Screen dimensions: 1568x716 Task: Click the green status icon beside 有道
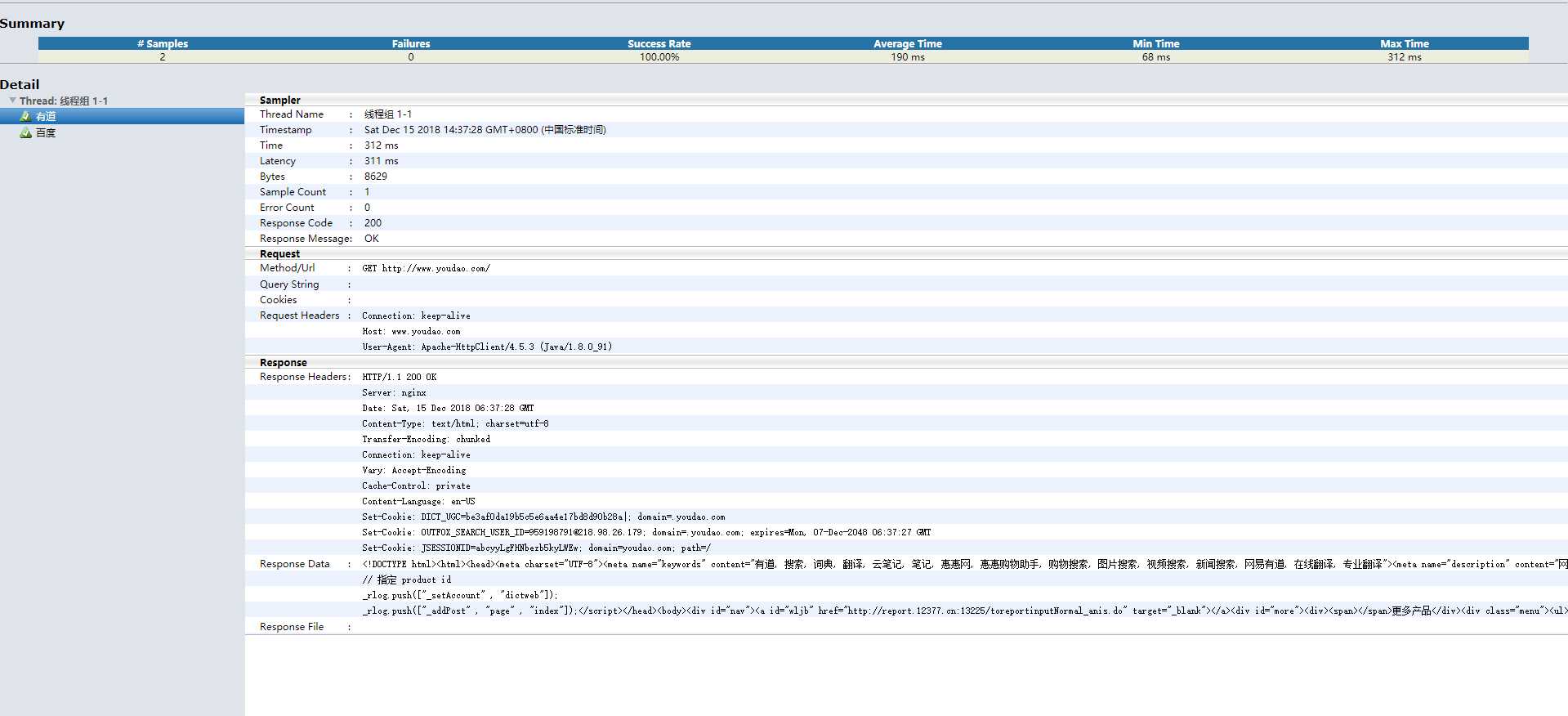pos(25,116)
